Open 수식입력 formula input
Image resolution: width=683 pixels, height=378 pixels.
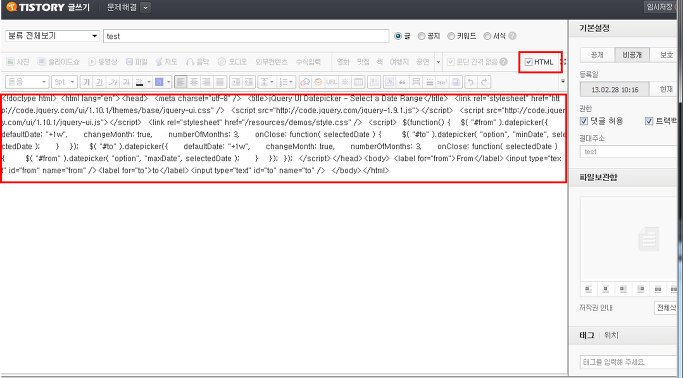coord(308,62)
